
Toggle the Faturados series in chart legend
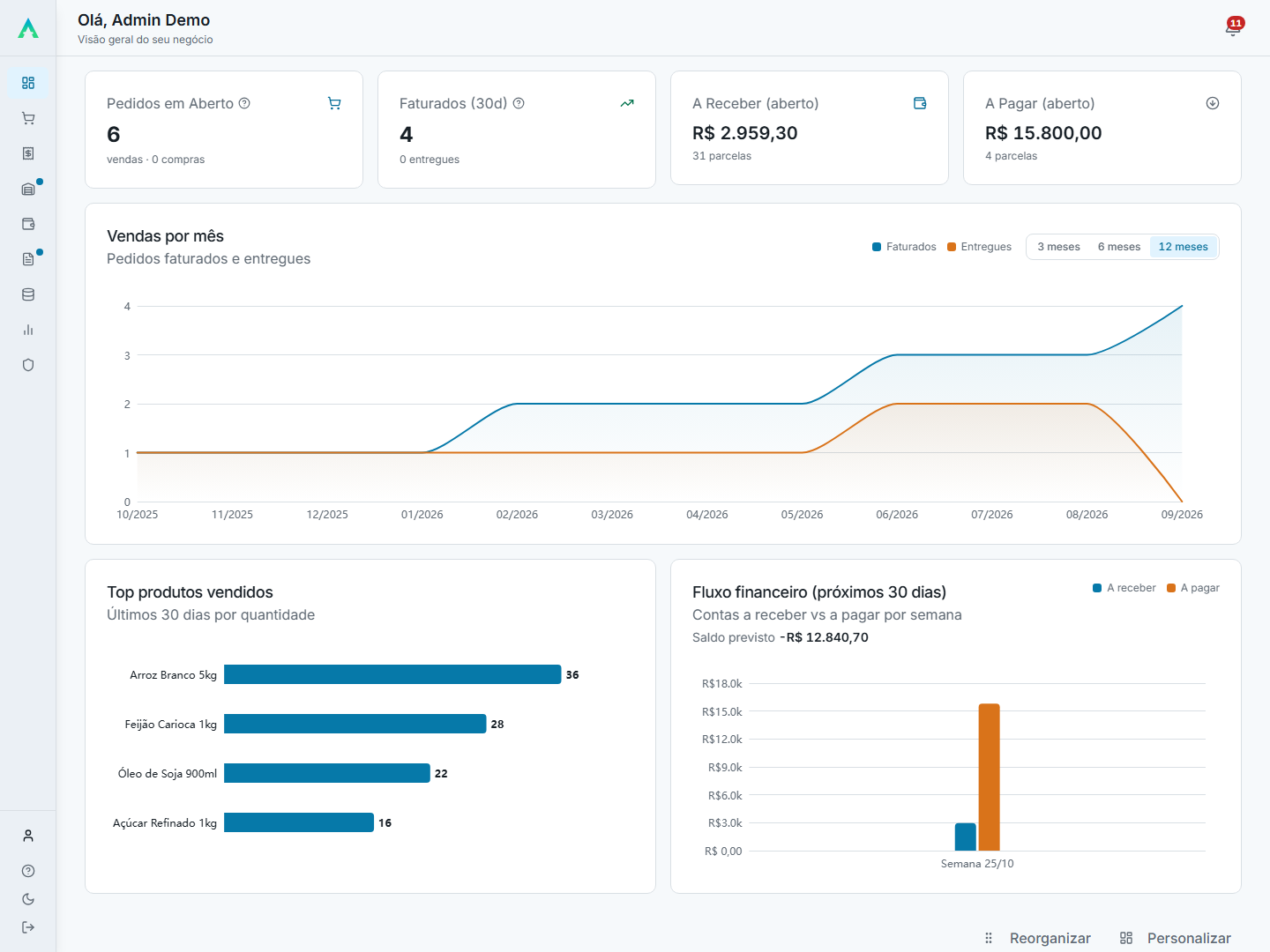coord(904,247)
